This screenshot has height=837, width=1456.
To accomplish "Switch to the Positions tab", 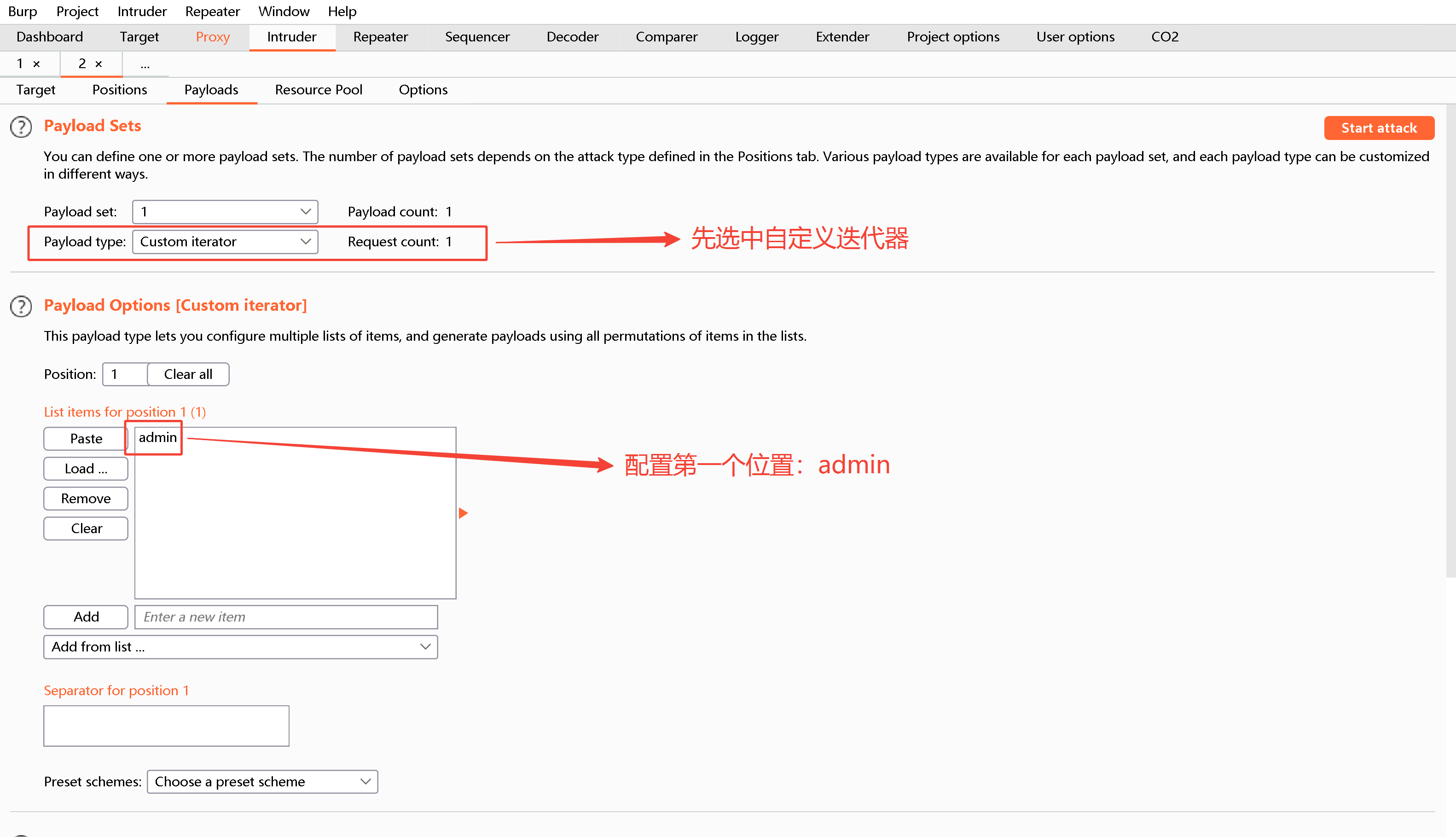I will [120, 90].
